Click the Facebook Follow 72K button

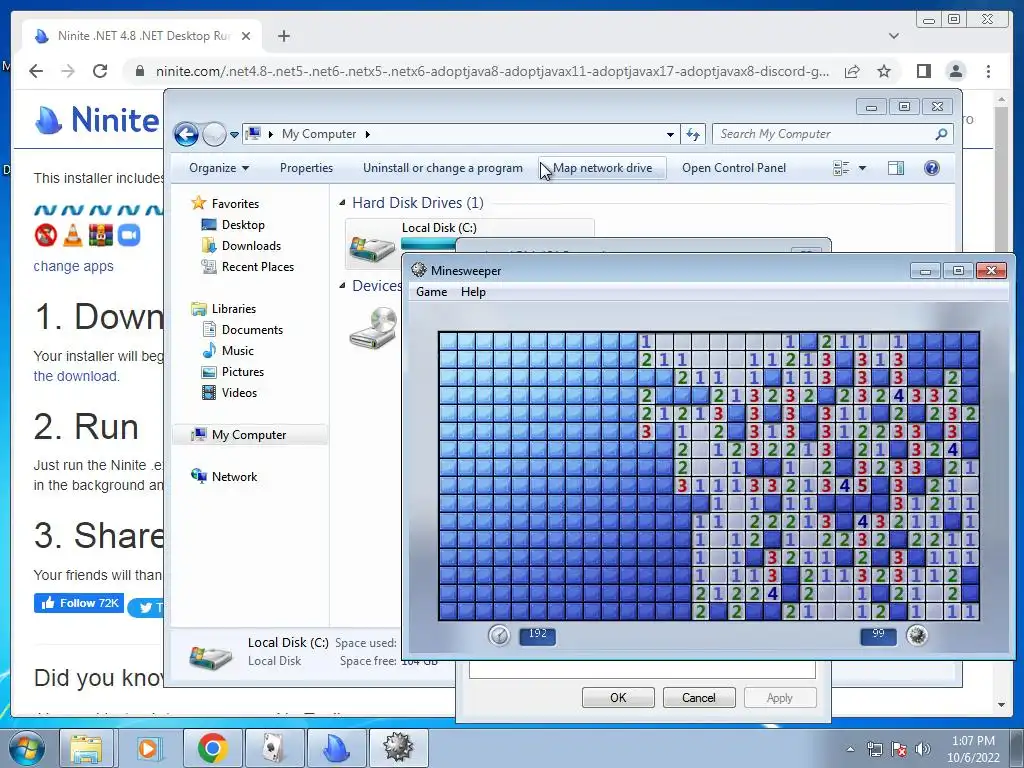[79, 603]
